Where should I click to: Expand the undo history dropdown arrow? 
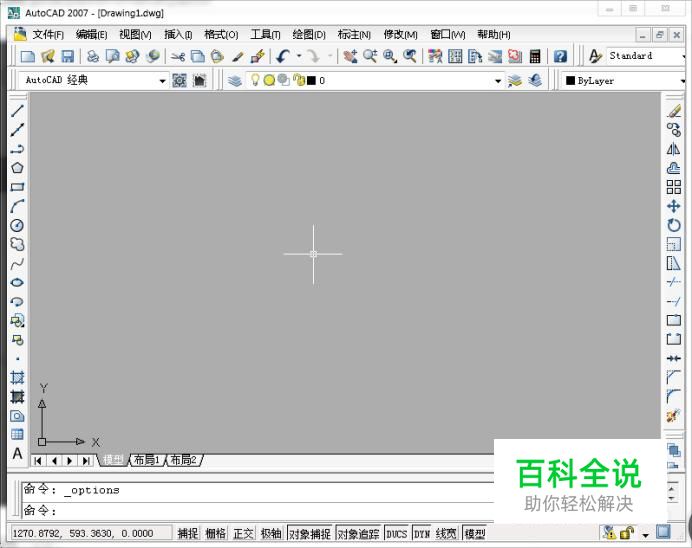[299, 56]
